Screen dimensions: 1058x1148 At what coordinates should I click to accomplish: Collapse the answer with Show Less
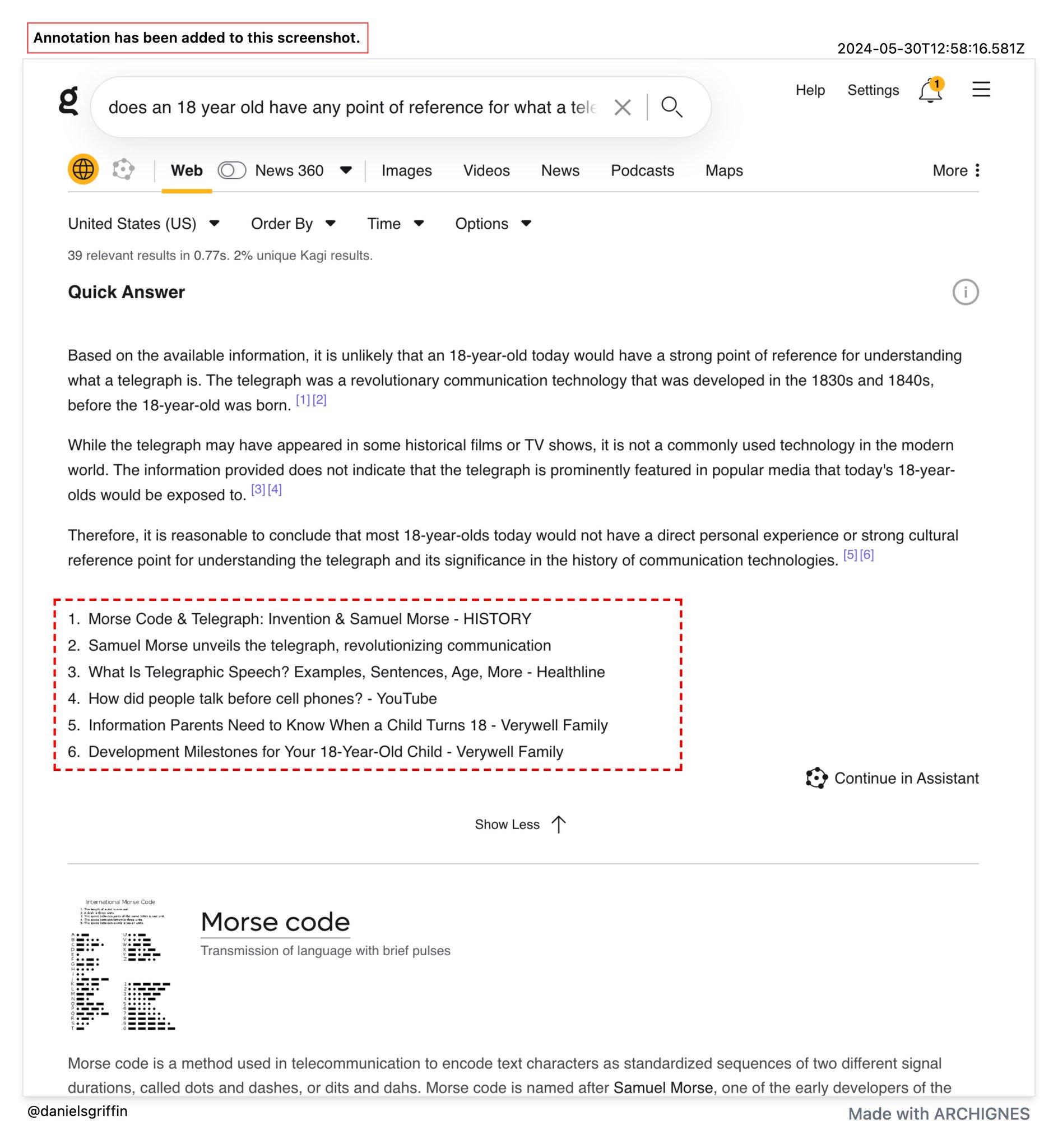tap(521, 825)
